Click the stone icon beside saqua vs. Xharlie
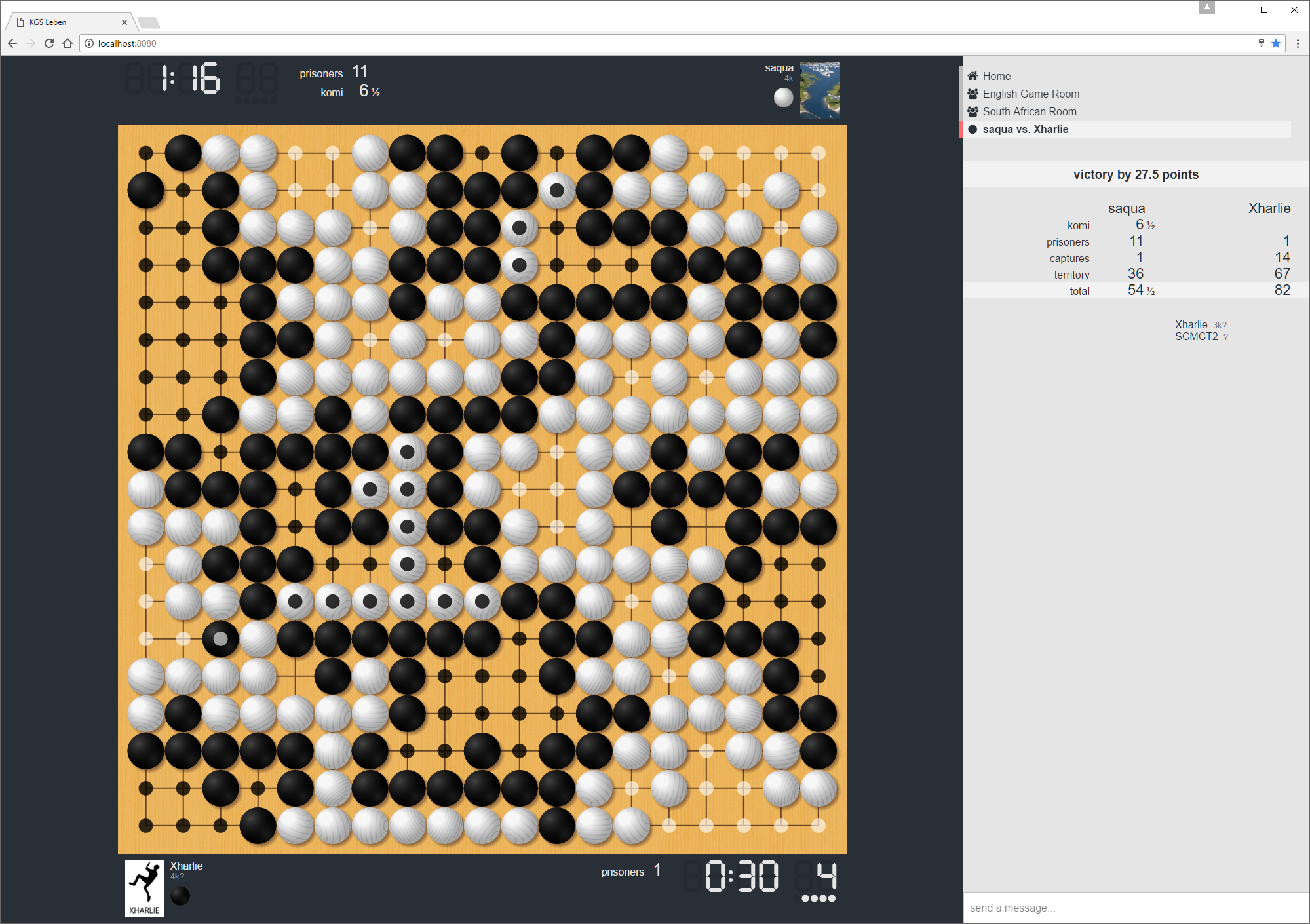 [x=973, y=129]
